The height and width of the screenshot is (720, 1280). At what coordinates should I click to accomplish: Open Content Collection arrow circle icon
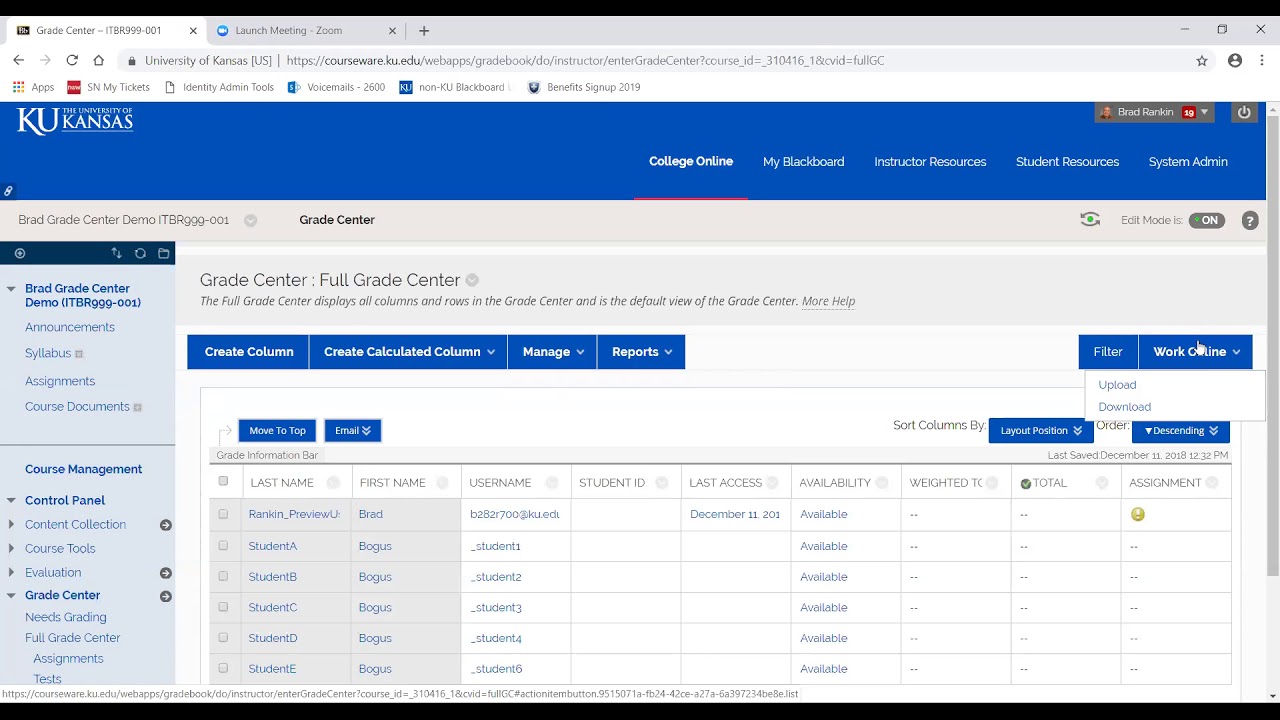pyautogui.click(x=166, y=525)
